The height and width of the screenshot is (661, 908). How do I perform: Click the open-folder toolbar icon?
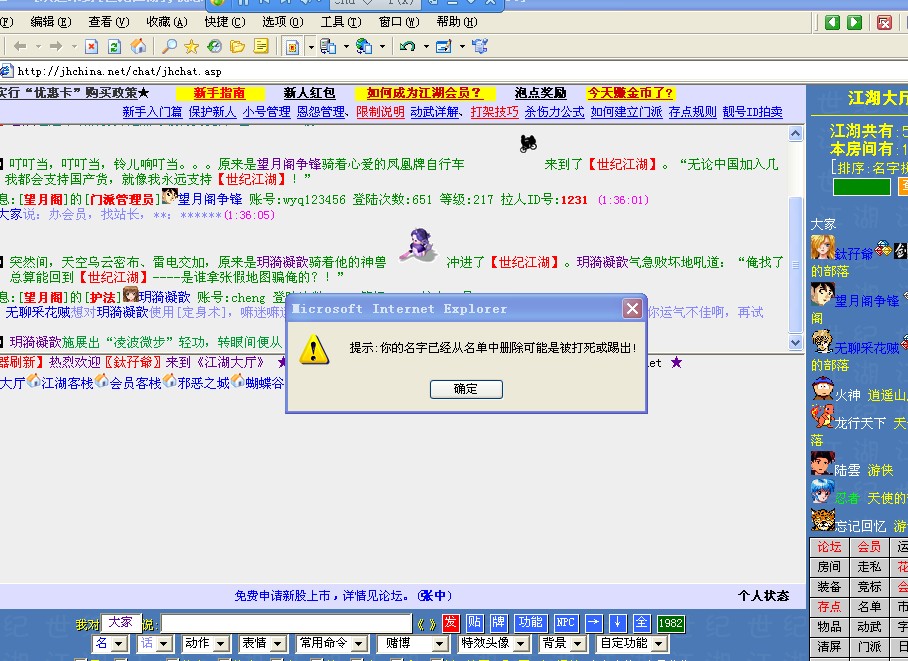point(237,46)
